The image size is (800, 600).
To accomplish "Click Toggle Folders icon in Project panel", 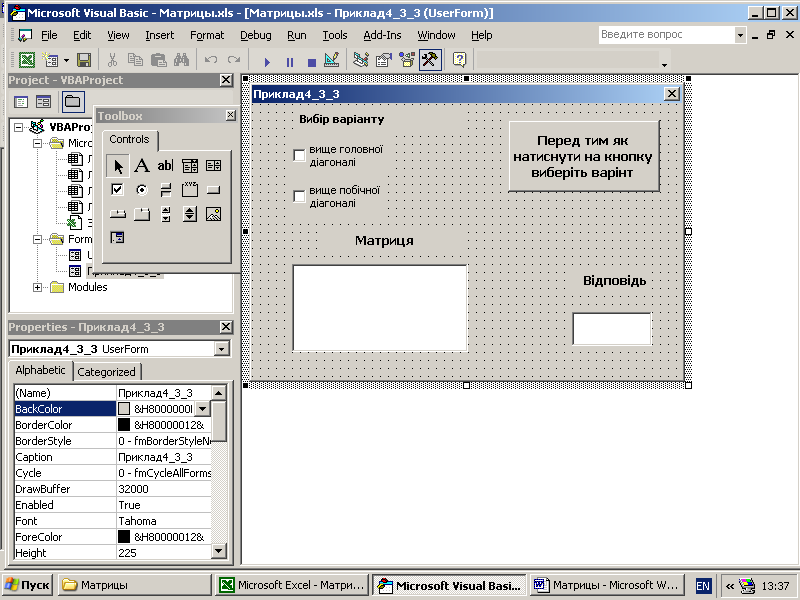I will click(72, 102).
